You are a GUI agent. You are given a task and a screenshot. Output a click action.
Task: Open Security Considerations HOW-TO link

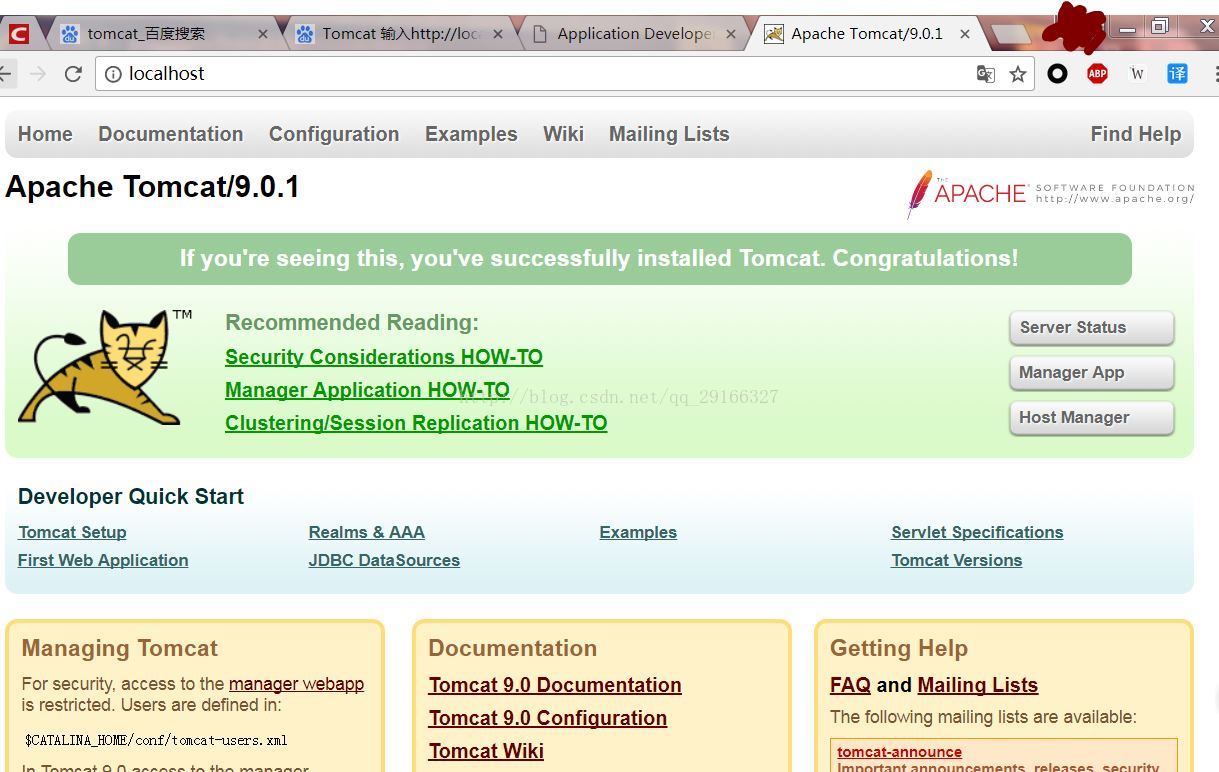pyautogui.click(x=384, y=357)
